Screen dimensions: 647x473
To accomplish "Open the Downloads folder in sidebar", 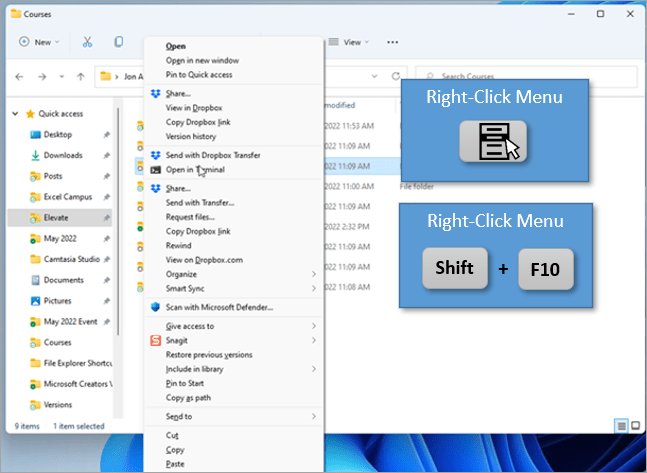I will (x=63, y=155).
